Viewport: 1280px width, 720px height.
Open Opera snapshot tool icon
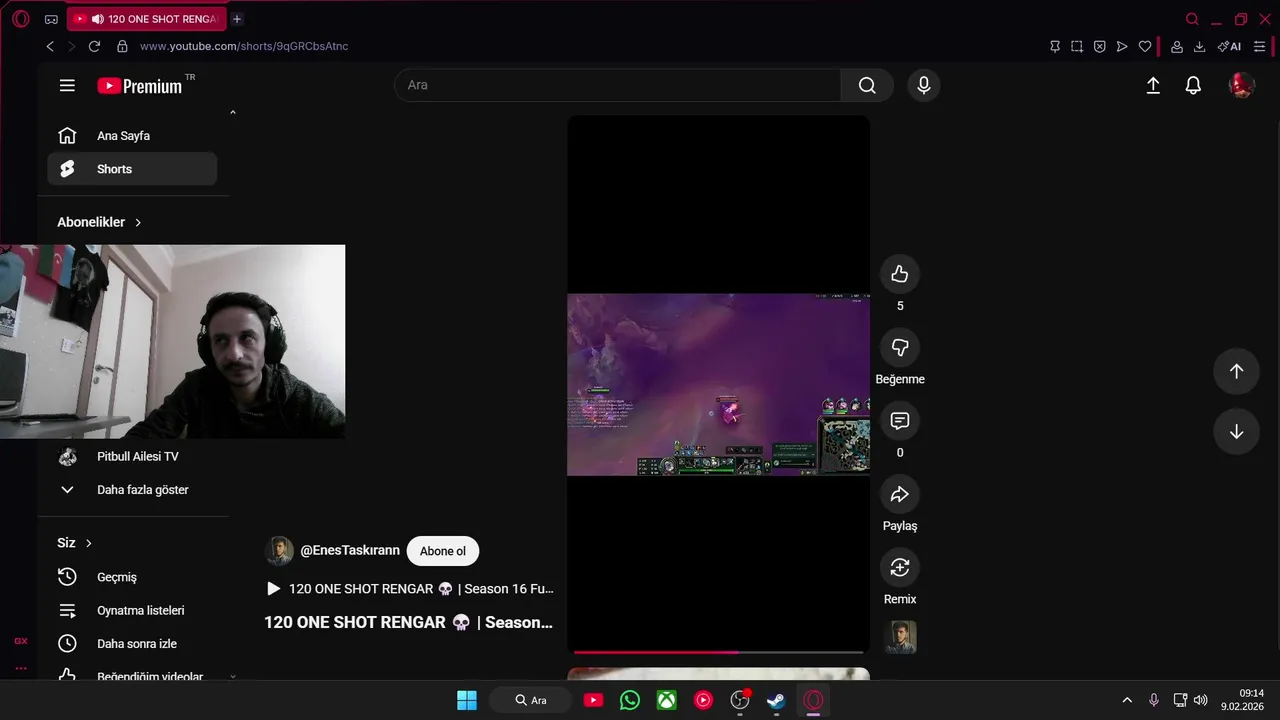[x=1077, y=46]
